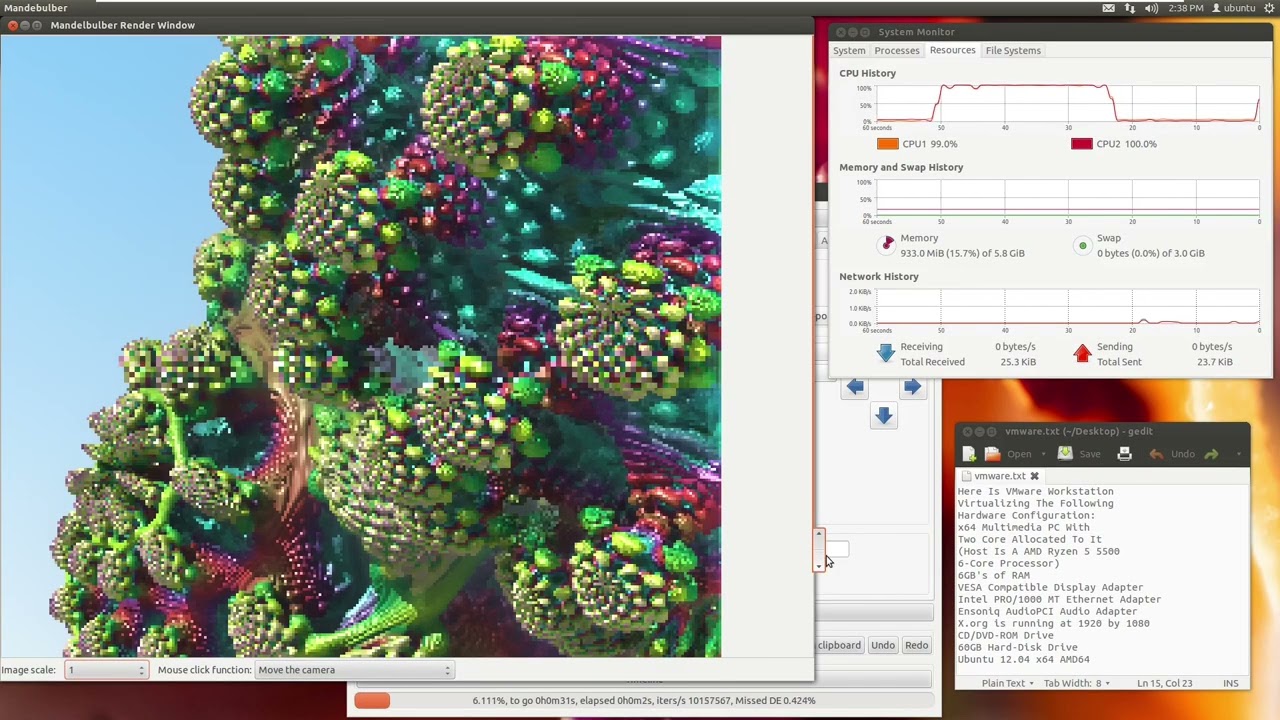The height and width of the screenshot is (720, 1280).
Task: Click the Total Sent value 23.7 KiB
Action: pos(1214,362)
